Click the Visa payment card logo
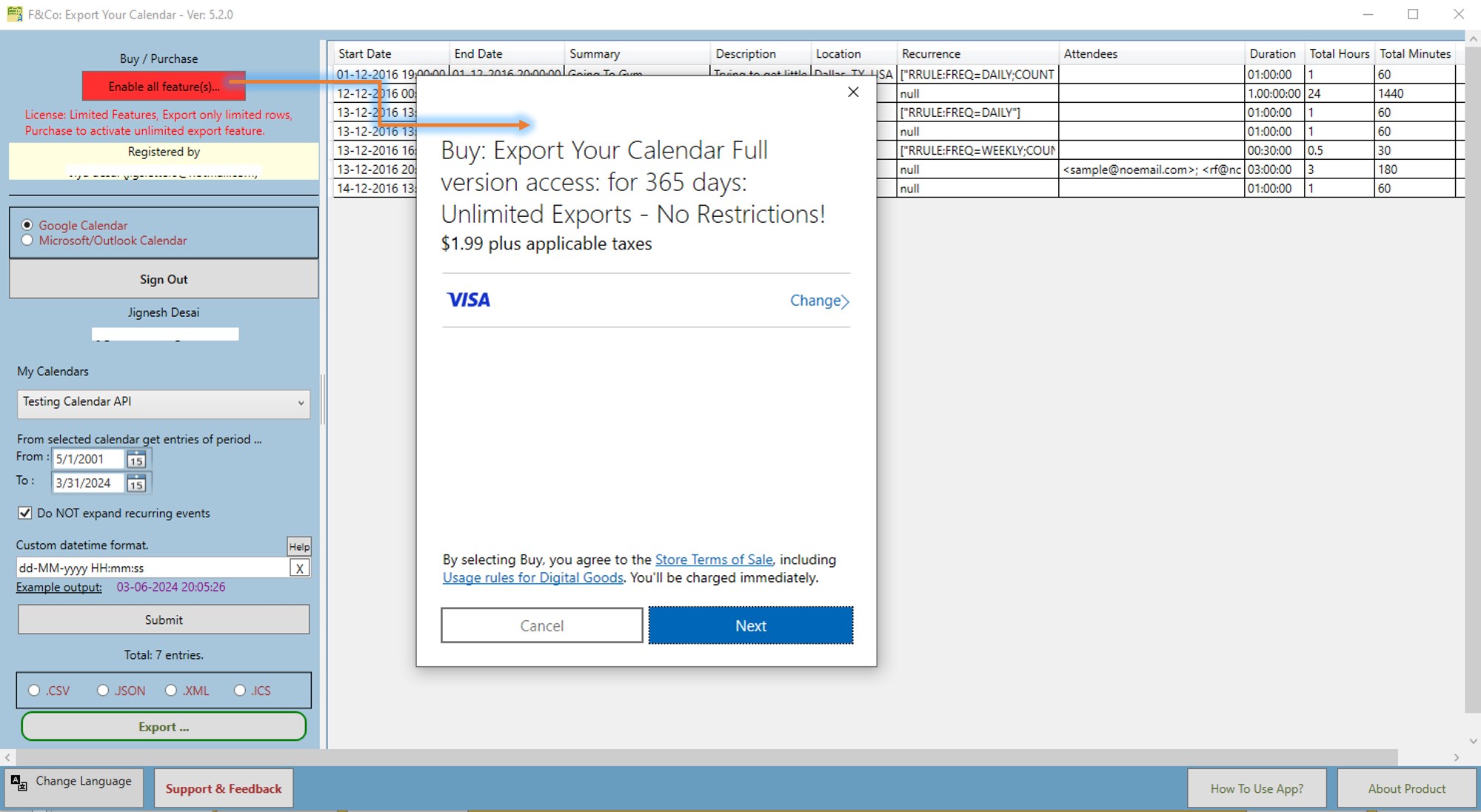 469,300
